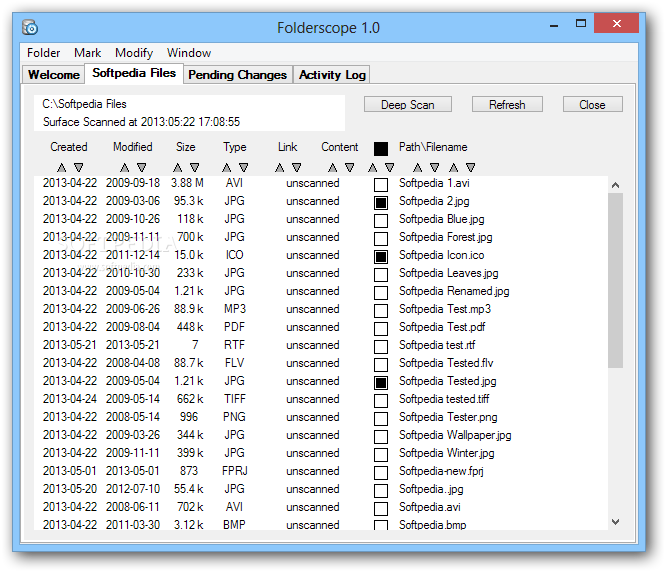This screenshot has width=666, height=572.
Task: Sort descending by Size arrow
Action: pyautogui.click(x=195, y=167)
